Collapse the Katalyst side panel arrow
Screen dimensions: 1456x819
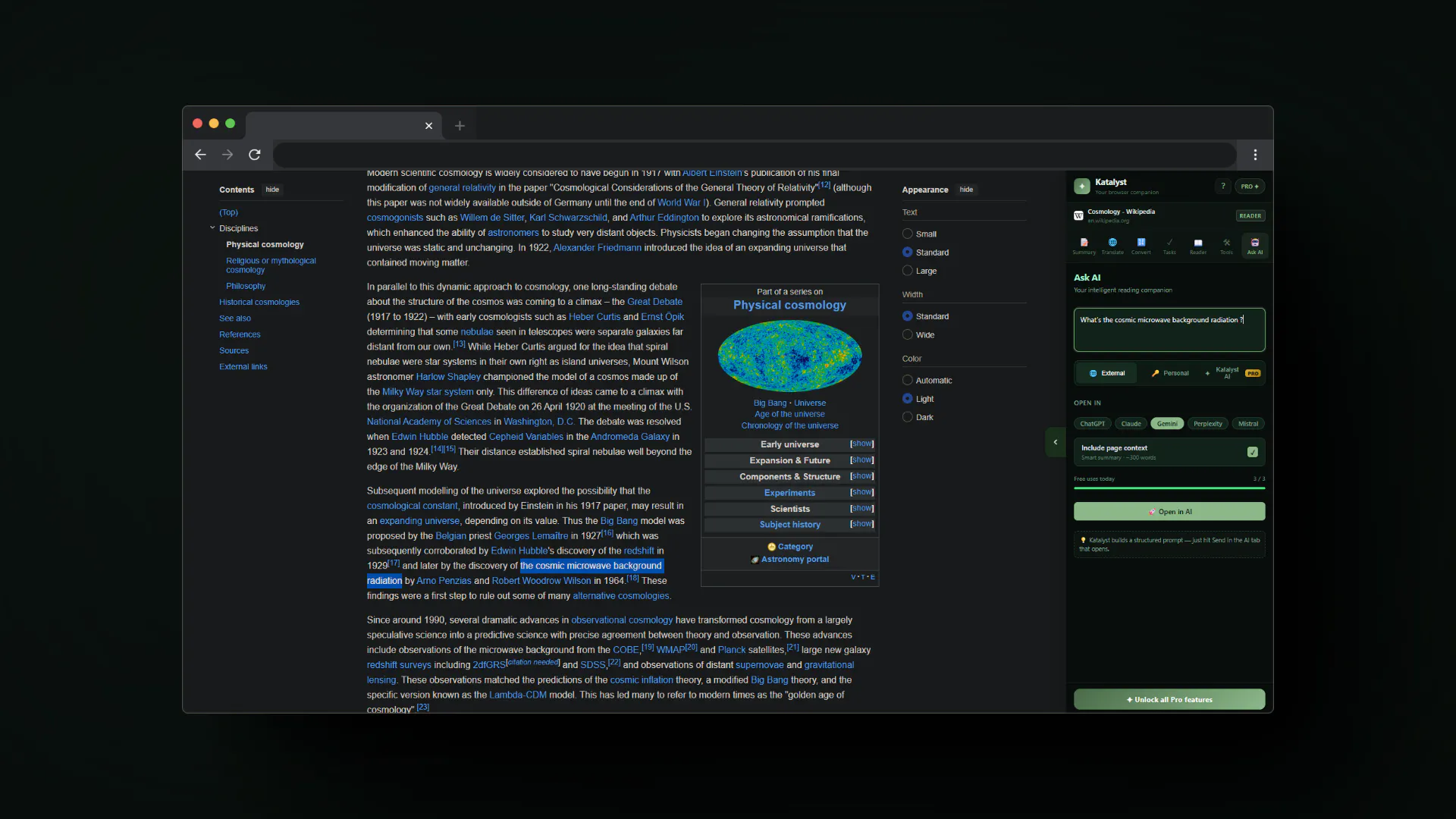pos(1055,442)
